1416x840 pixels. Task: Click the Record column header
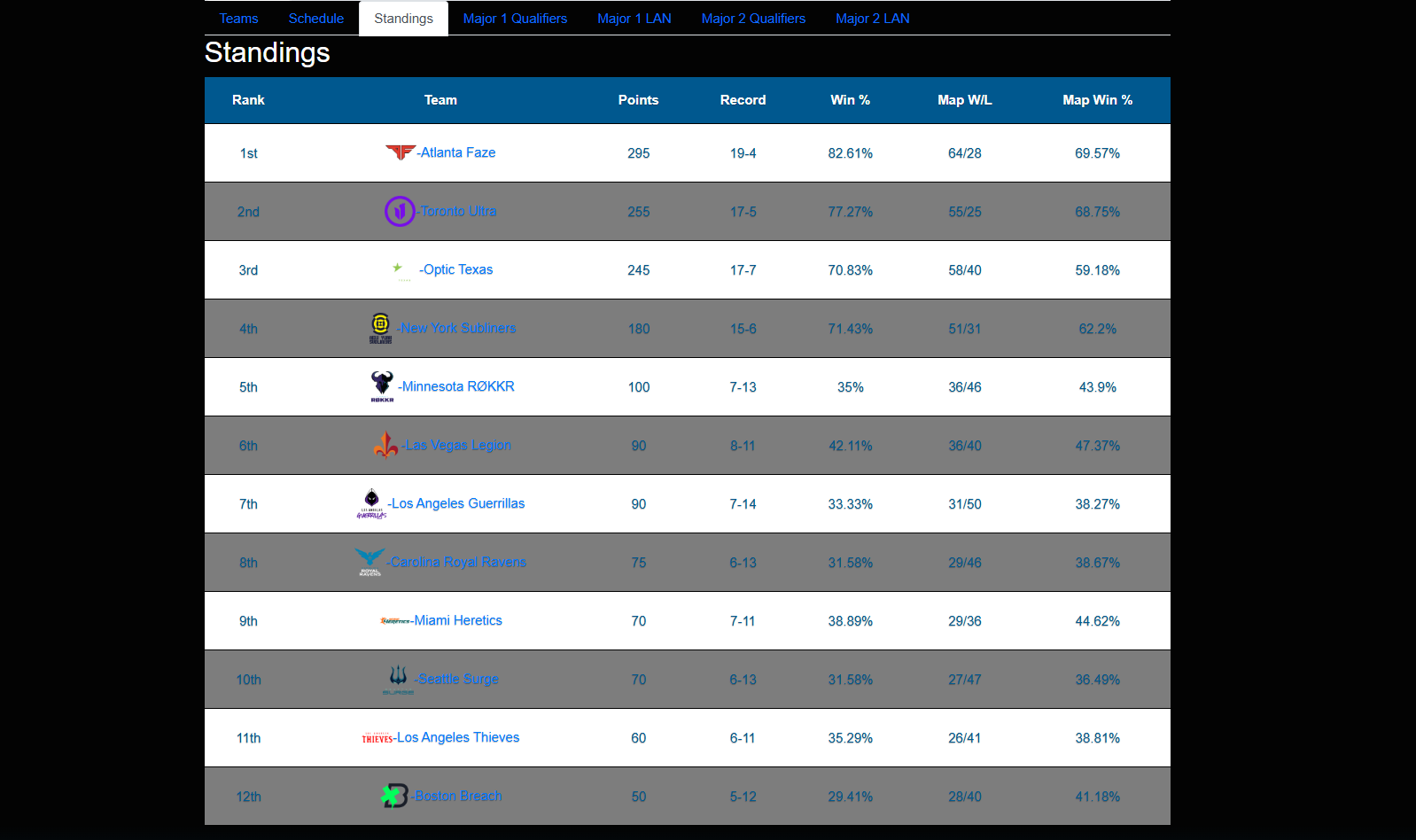click(x=743, y=100)
